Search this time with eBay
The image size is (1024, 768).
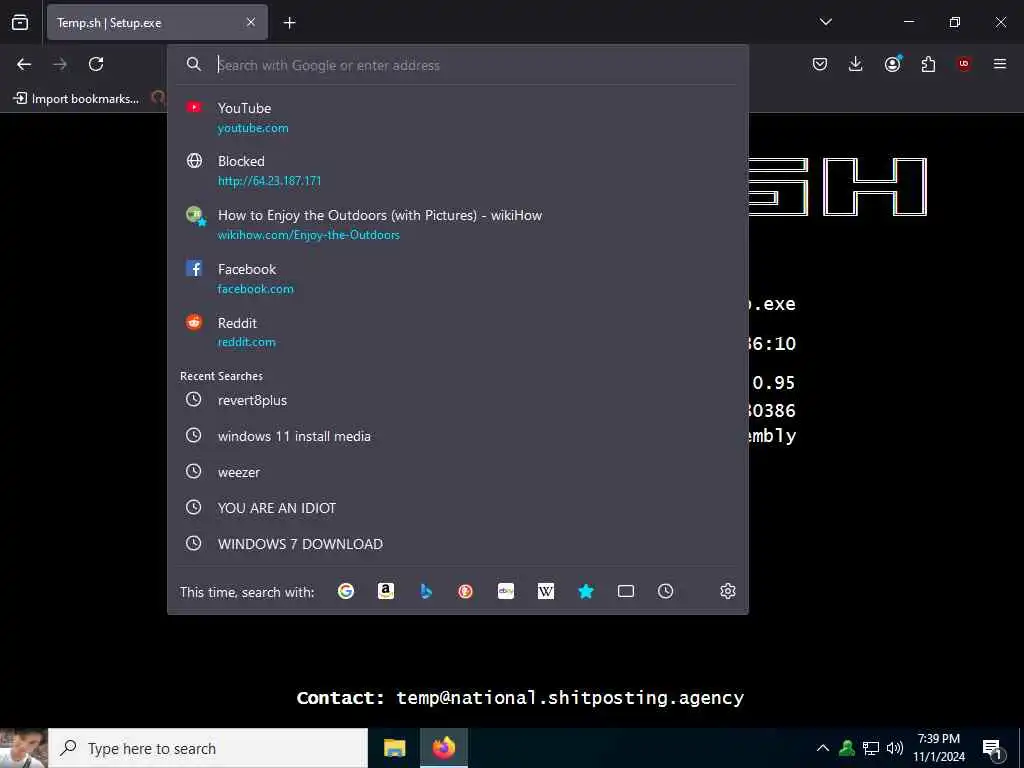tap(505, 591)
